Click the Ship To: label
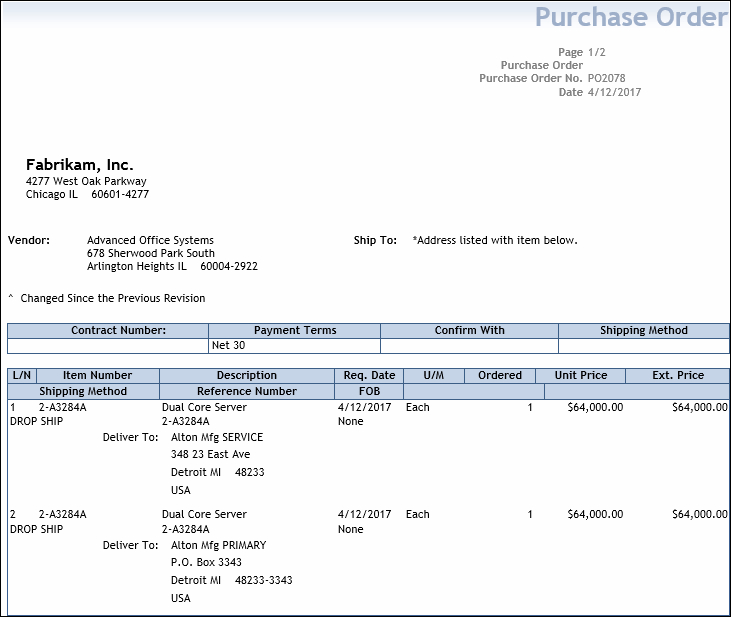Image resolution: width=731 pixels, height=617 pixels. pyautogui.click(x=375, y=240)
